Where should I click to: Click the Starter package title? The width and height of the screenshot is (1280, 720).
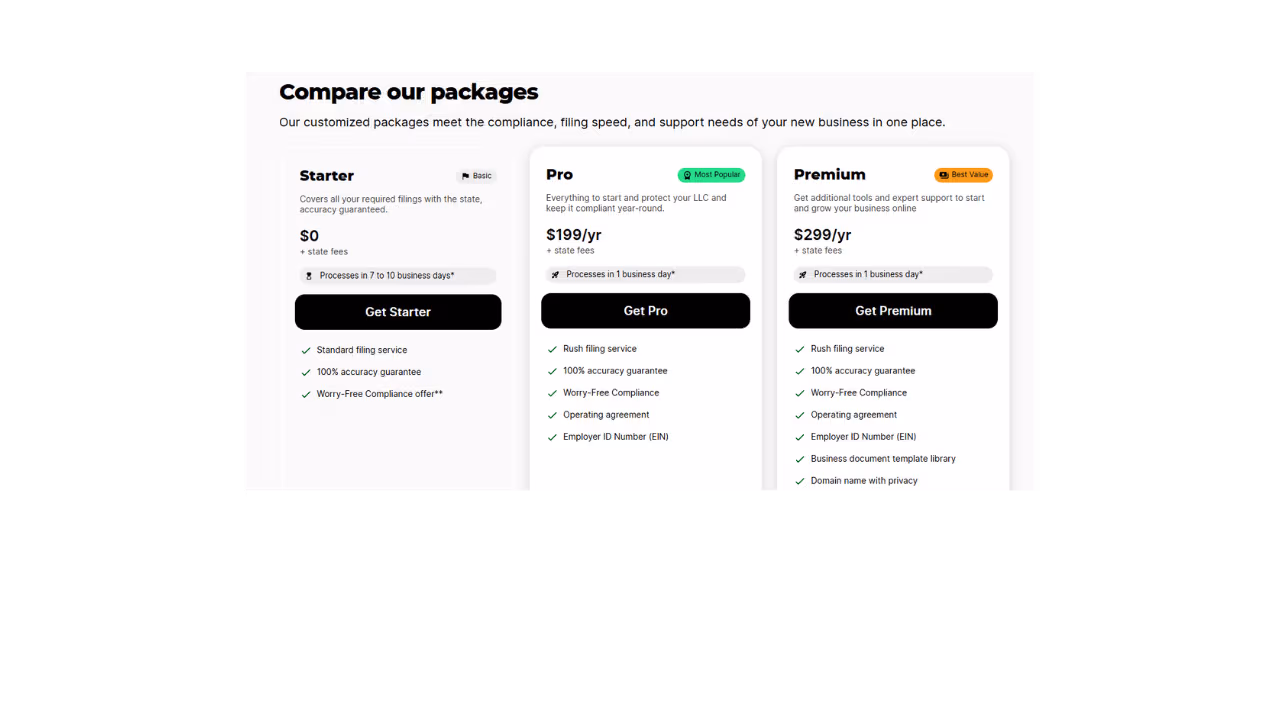coord(327,176)
